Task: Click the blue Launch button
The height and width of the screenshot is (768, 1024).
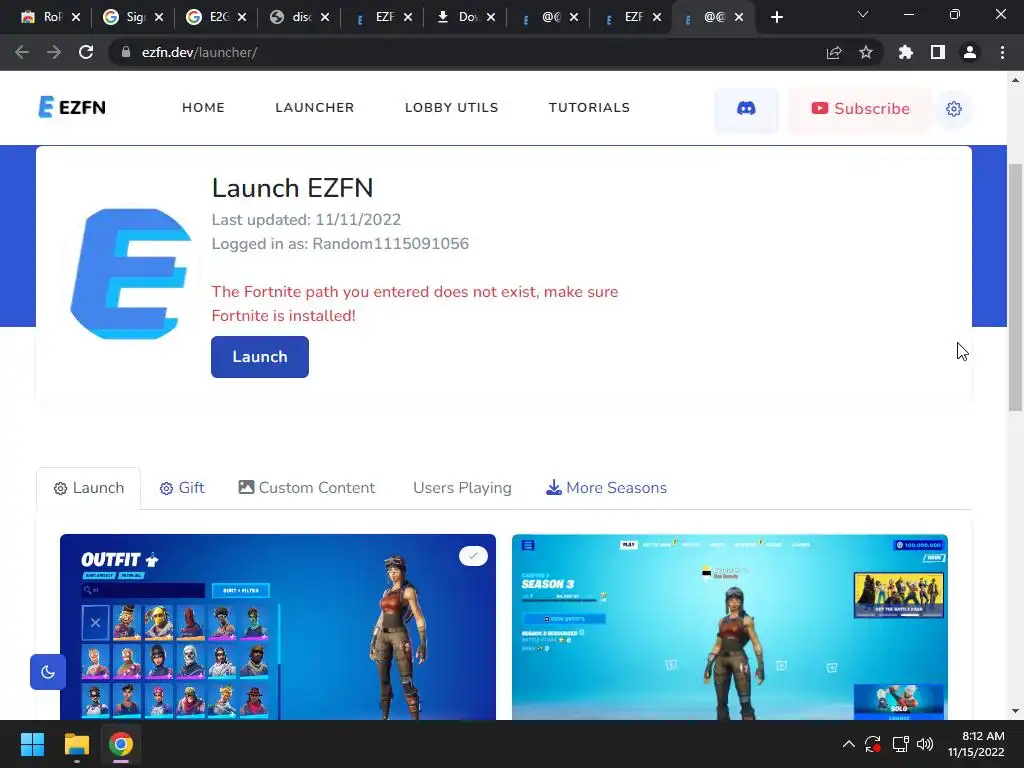Action: point(260,357)
